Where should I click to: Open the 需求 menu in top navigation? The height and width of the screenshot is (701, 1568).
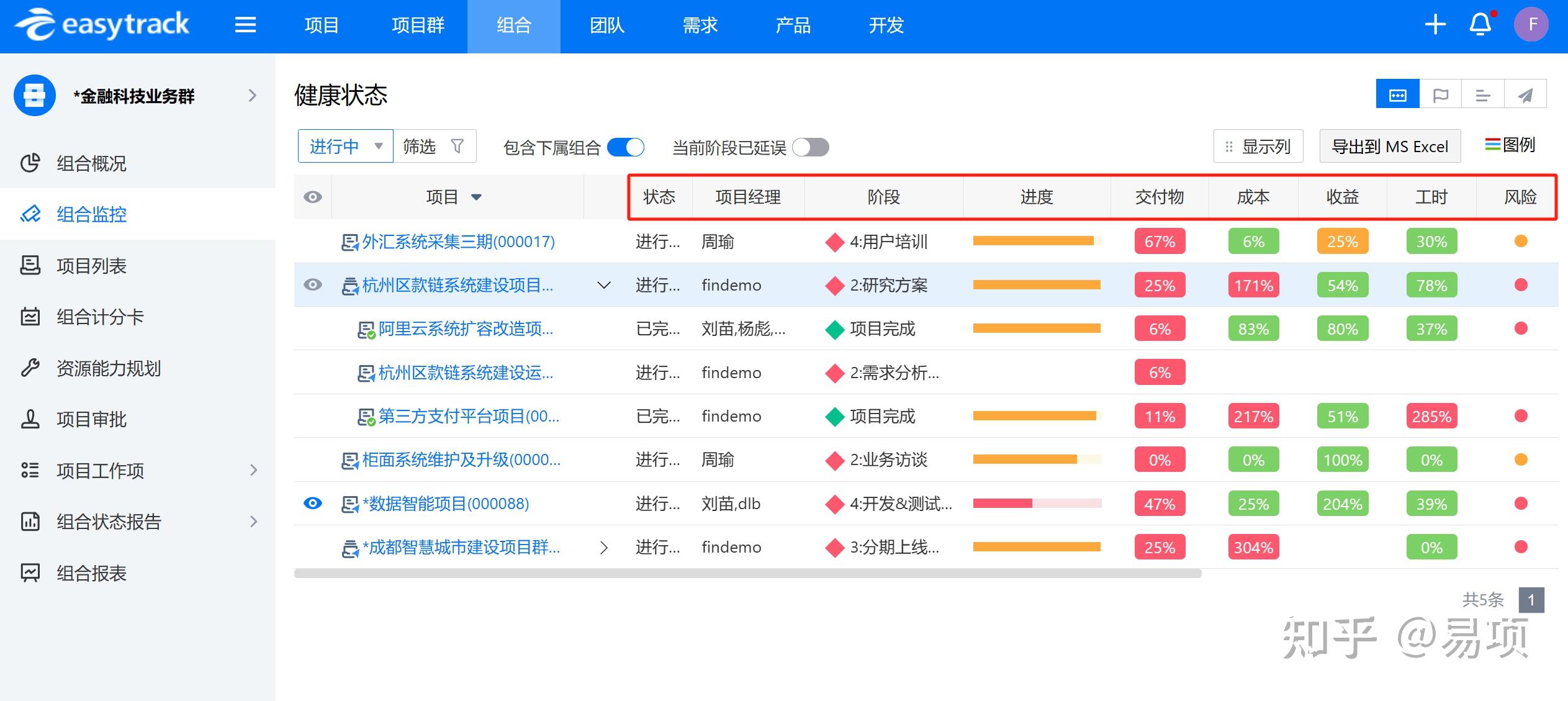[x=700, y=25]
